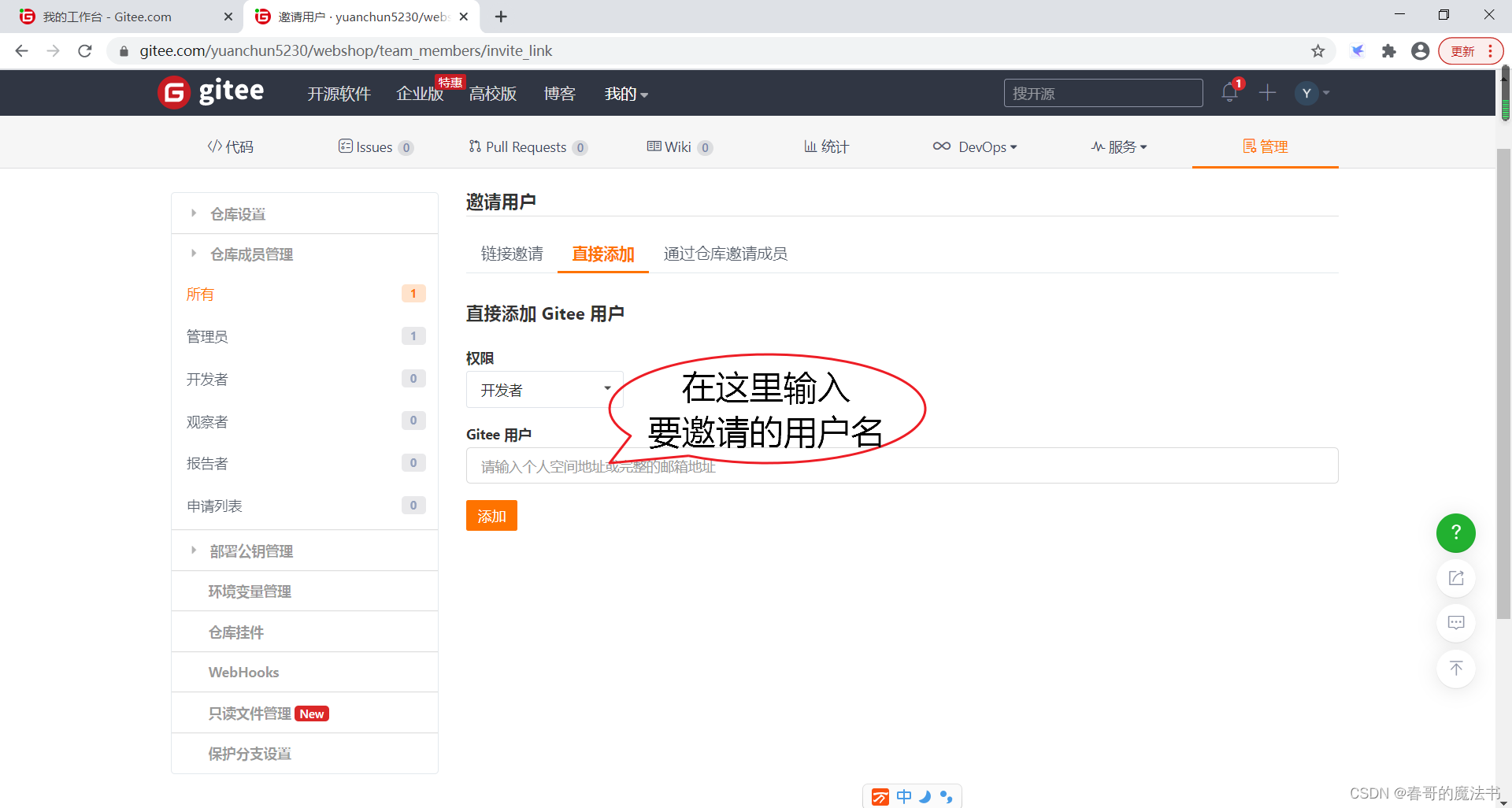The image size is (1512, 808).
Task: Bookmark this page with the star icon
Action: pyautogui.click(x=1317, y=51)
